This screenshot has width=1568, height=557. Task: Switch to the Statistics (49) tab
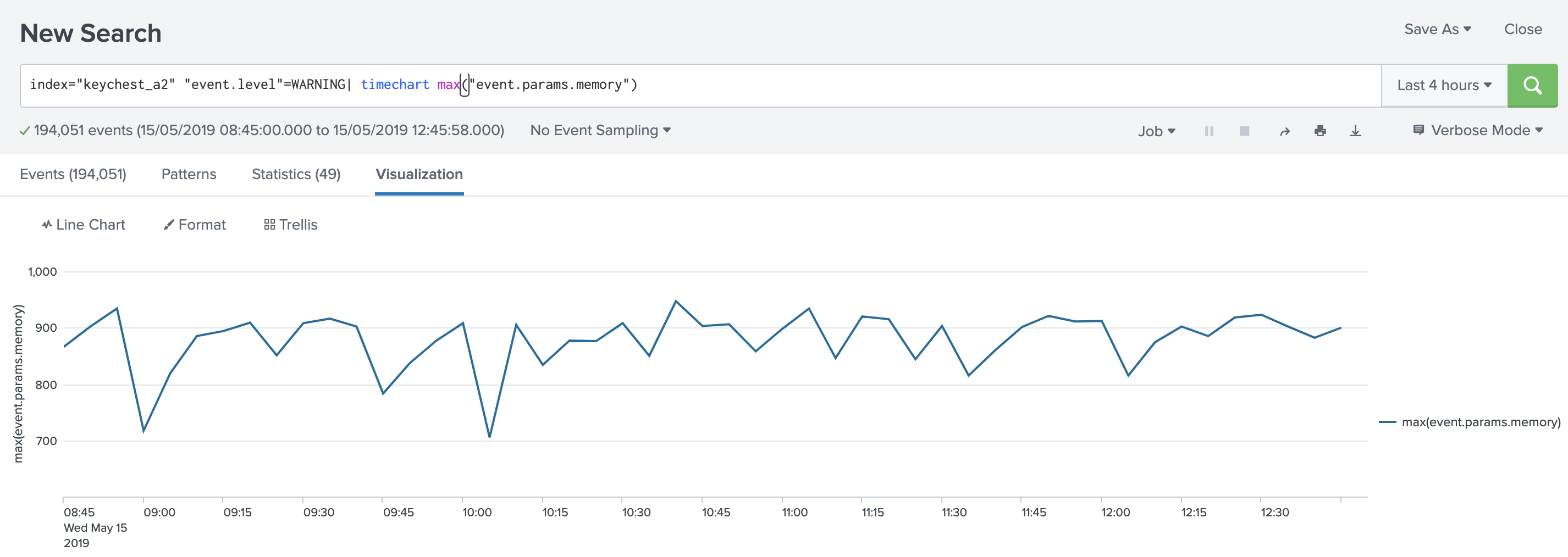coord(296,175)
